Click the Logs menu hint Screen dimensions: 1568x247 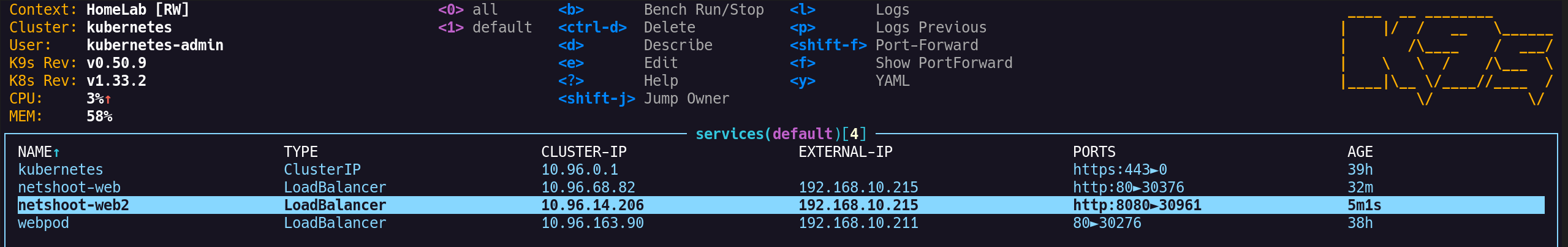(893, 10)
